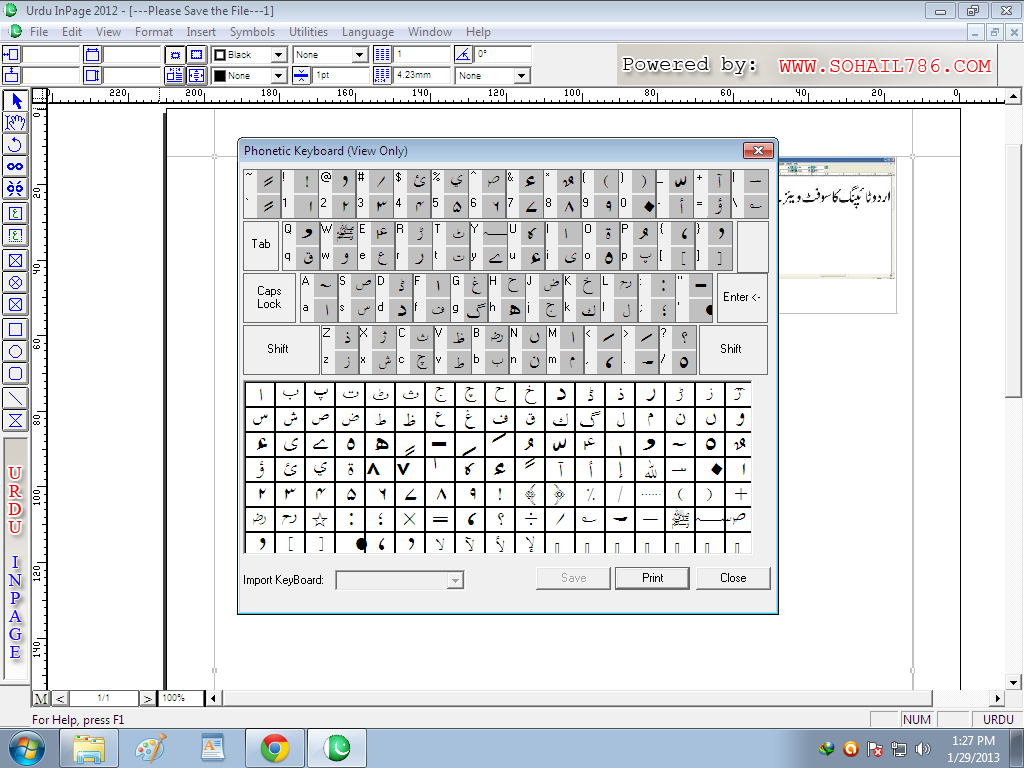Screen dimensions: 1024x768
Task: Open the Language menu
Action: [x=368, y=31]
